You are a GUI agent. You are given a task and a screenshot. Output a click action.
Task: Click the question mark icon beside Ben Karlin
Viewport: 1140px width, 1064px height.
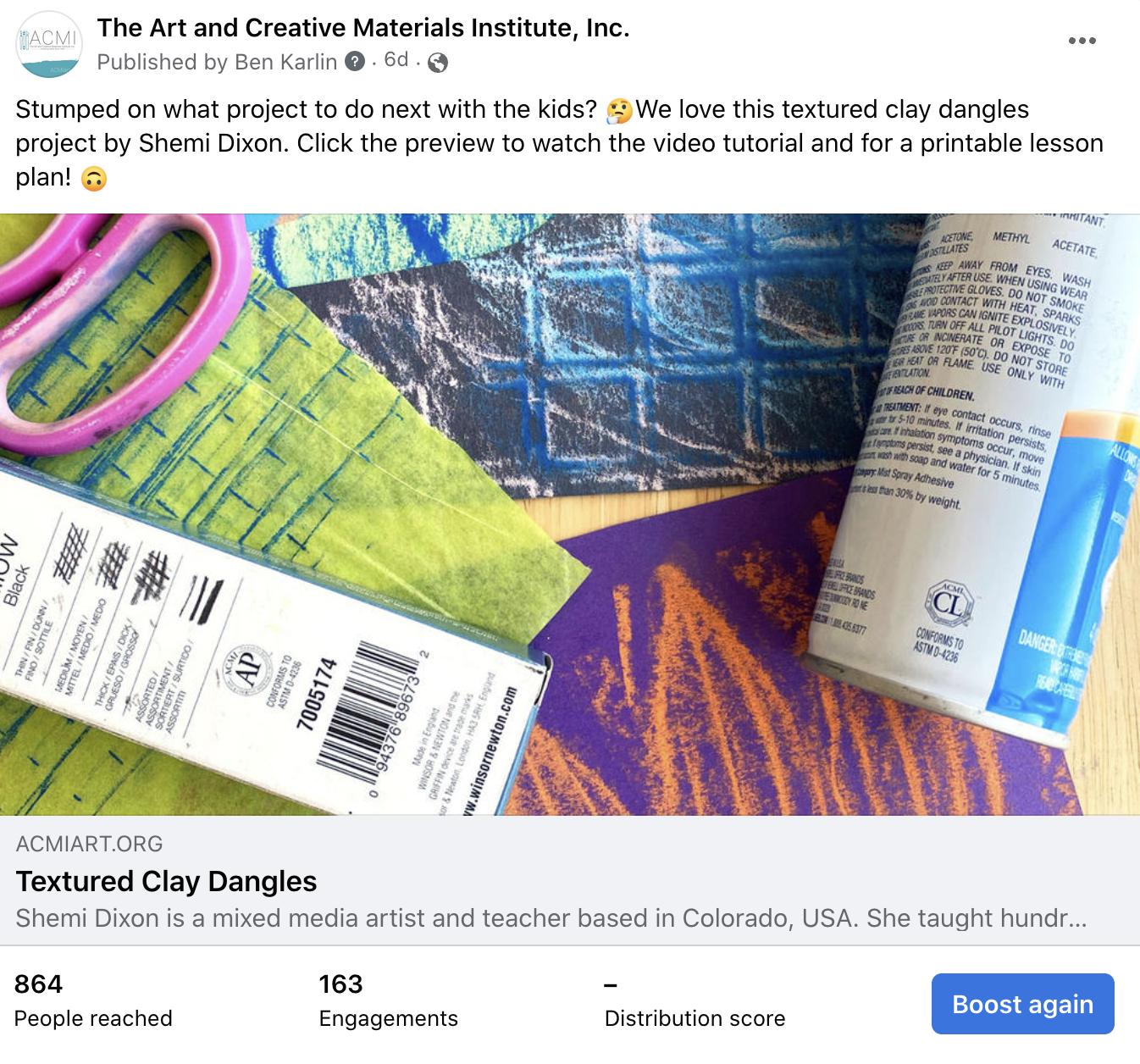tap(356, 62)
